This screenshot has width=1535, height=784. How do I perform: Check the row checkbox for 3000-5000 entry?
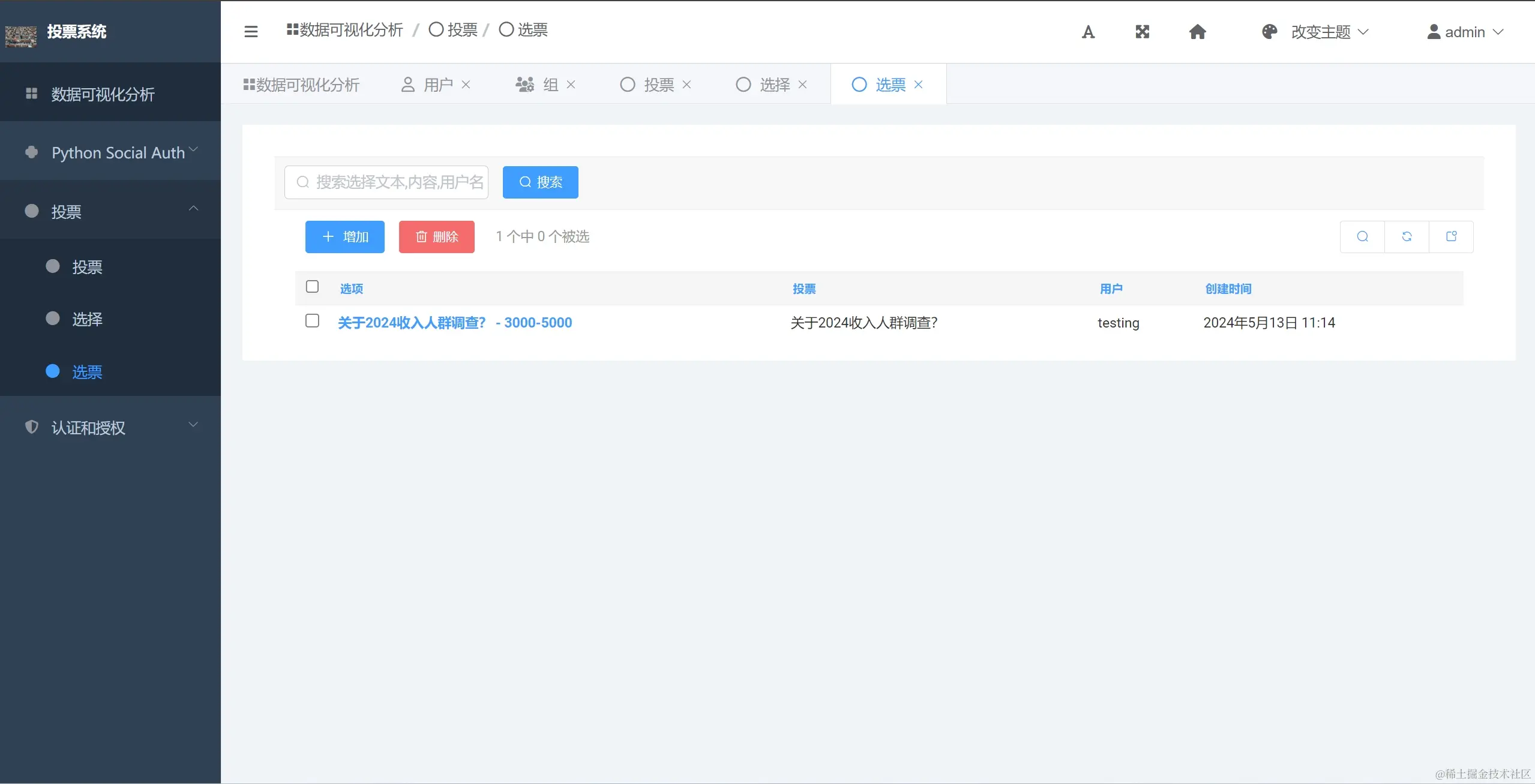[x=312, y=321]
